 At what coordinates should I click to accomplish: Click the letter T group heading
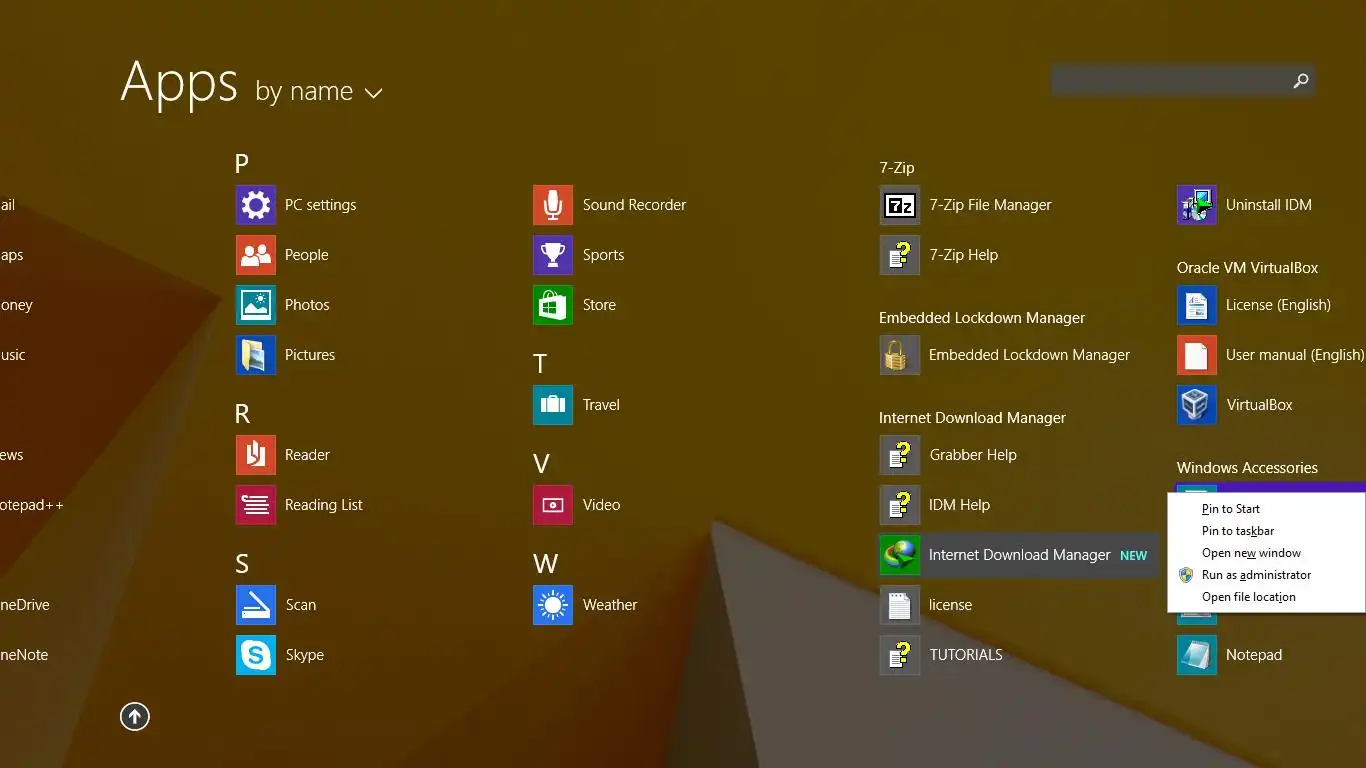540,363
